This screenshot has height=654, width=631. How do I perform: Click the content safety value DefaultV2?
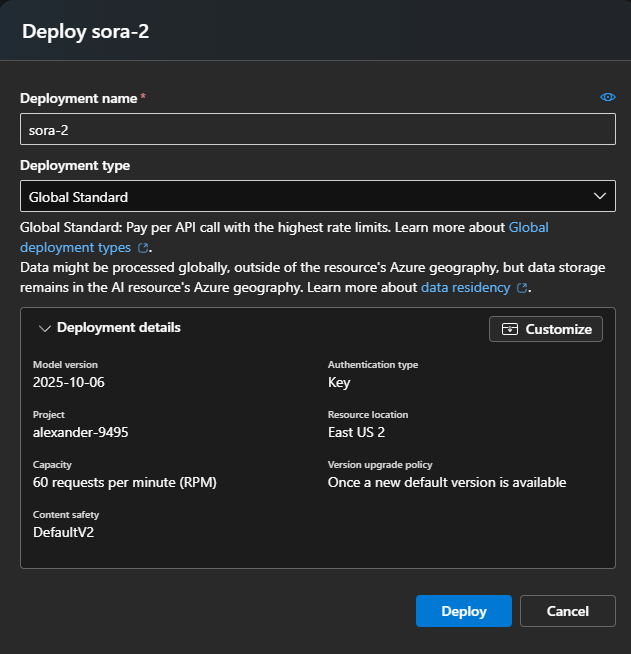pos(63,533)
